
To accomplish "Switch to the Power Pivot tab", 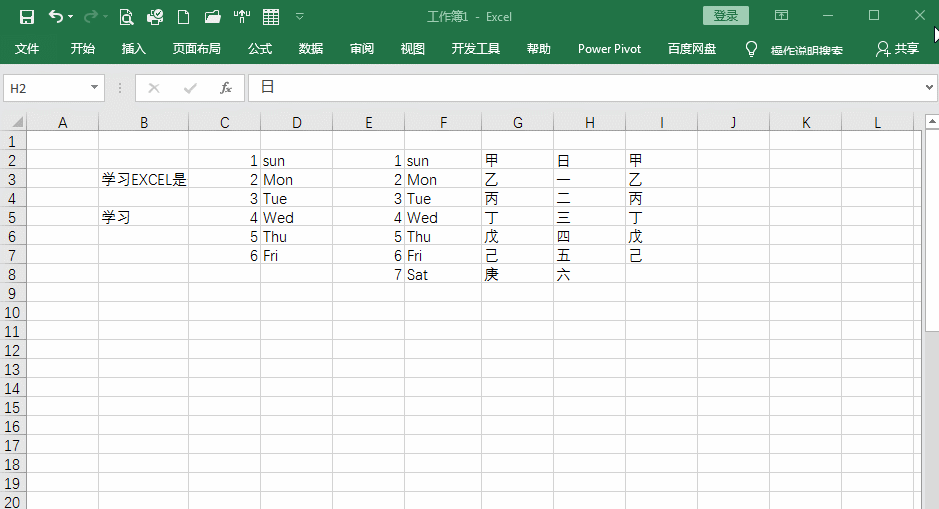I will (x=609, y=49).
